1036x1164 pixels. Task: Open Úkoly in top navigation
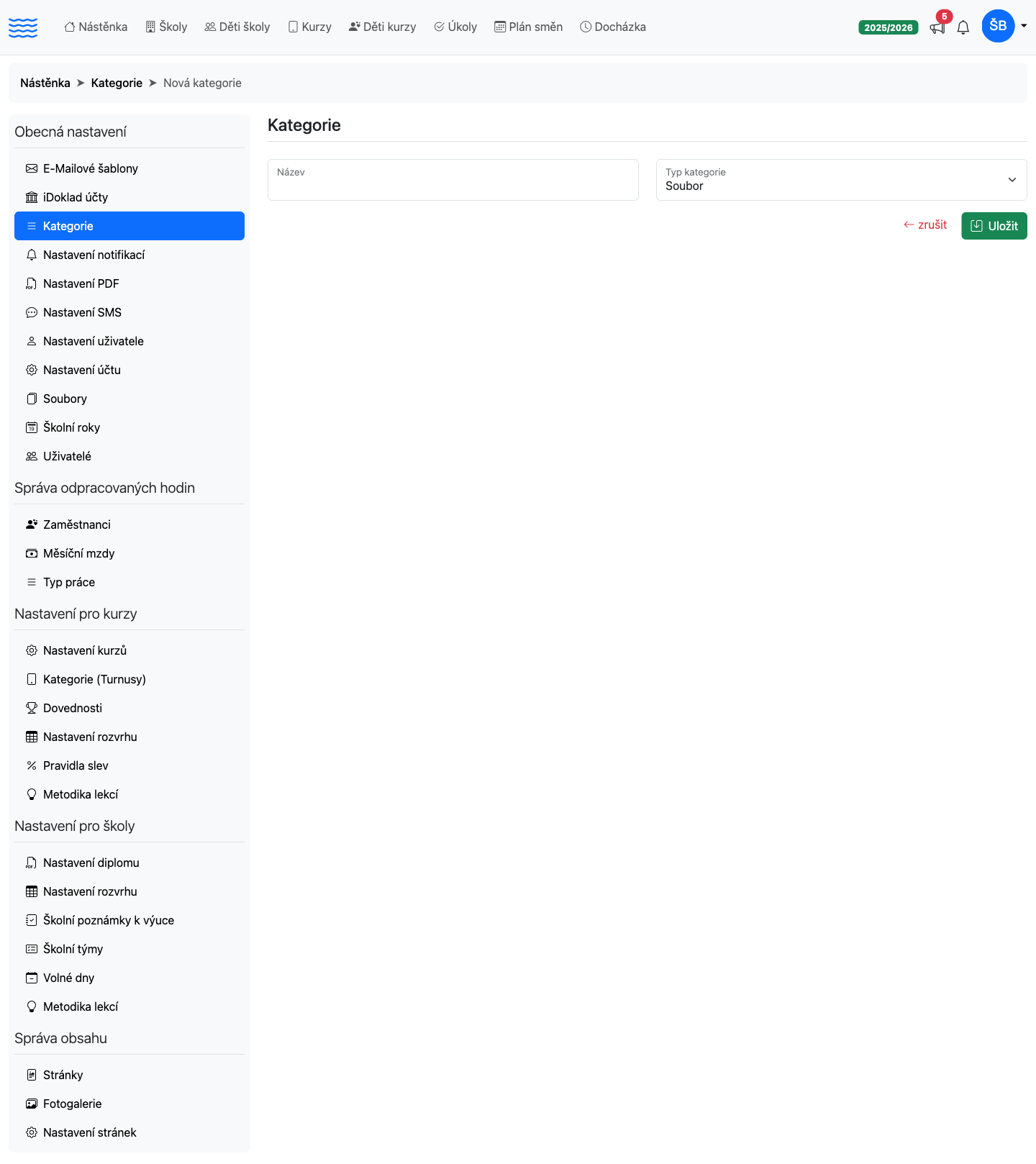[455, 27]
